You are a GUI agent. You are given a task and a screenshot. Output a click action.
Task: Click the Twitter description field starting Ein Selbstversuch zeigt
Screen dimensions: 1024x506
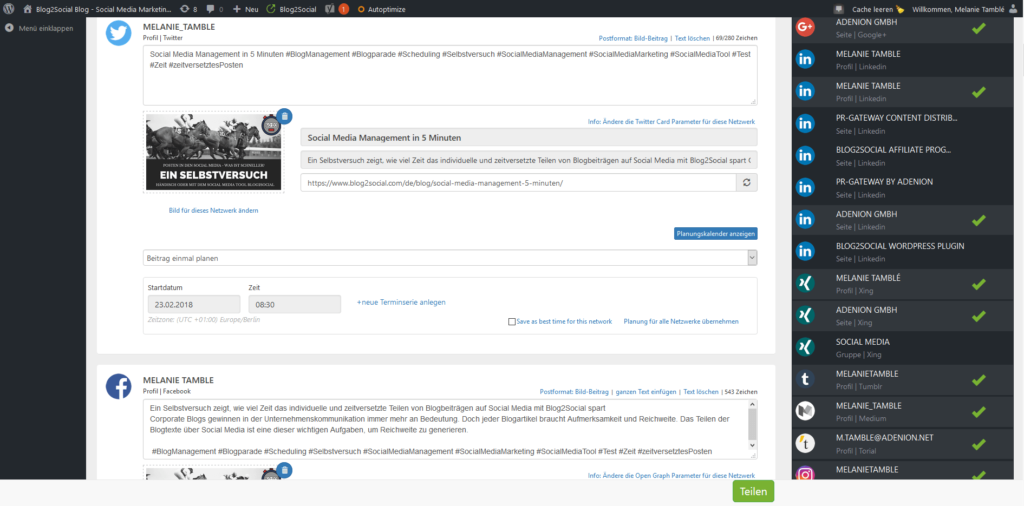tap(528, 160)
